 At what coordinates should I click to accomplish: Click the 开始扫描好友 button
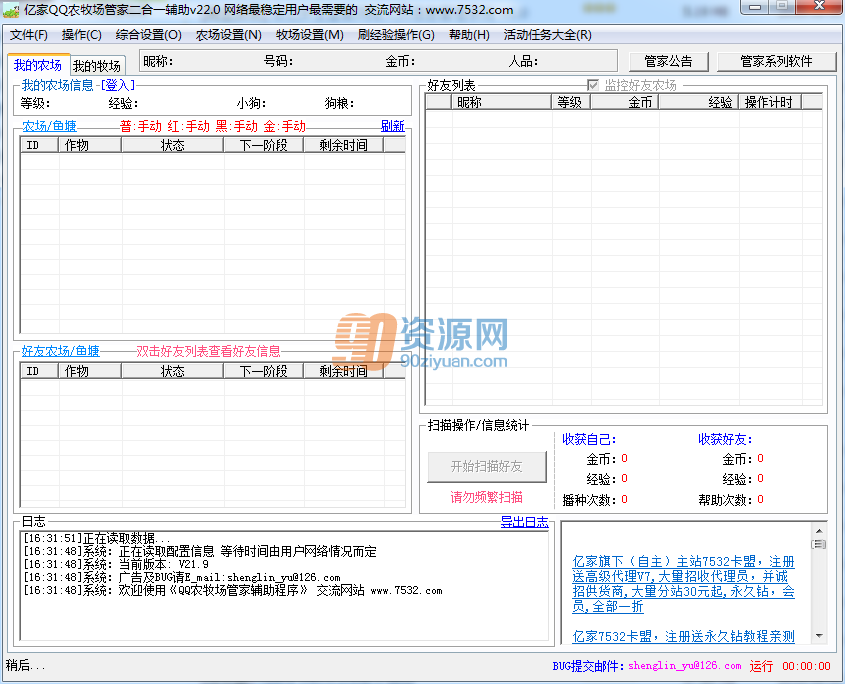click(x=487, y=467)
